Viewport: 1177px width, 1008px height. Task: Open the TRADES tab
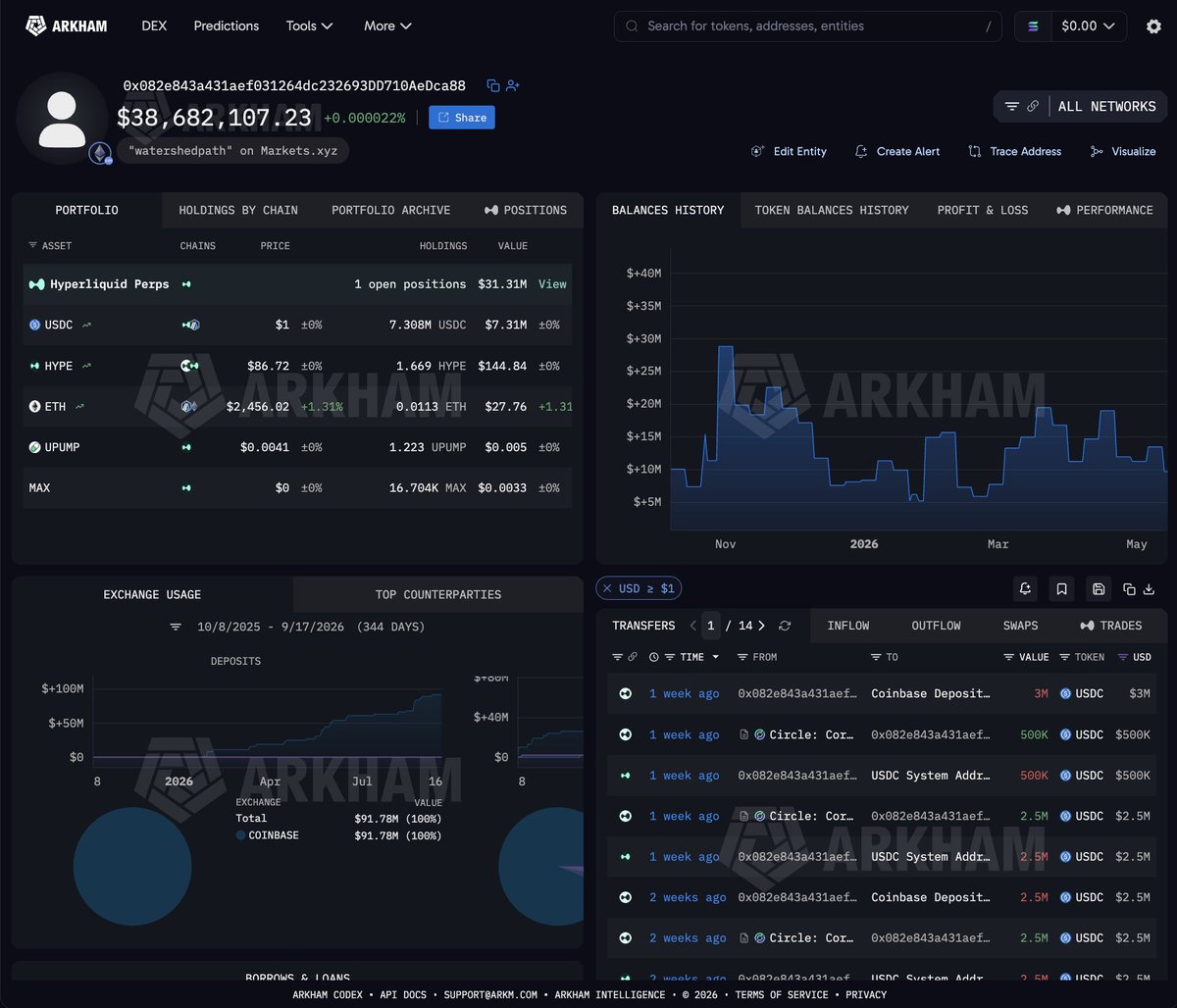(1111, 626)
